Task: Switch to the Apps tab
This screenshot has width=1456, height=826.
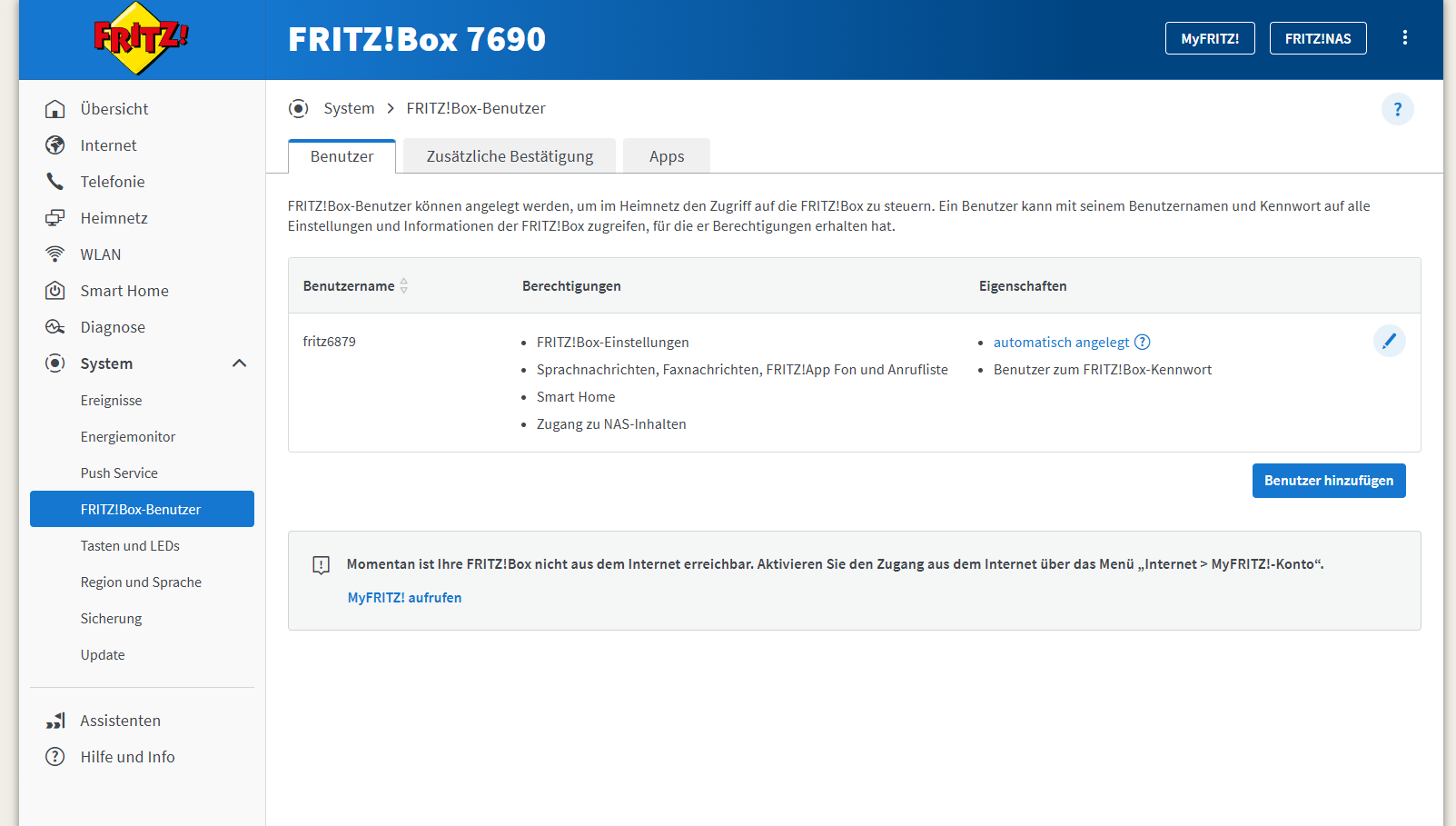Action: tap(667, 156)
